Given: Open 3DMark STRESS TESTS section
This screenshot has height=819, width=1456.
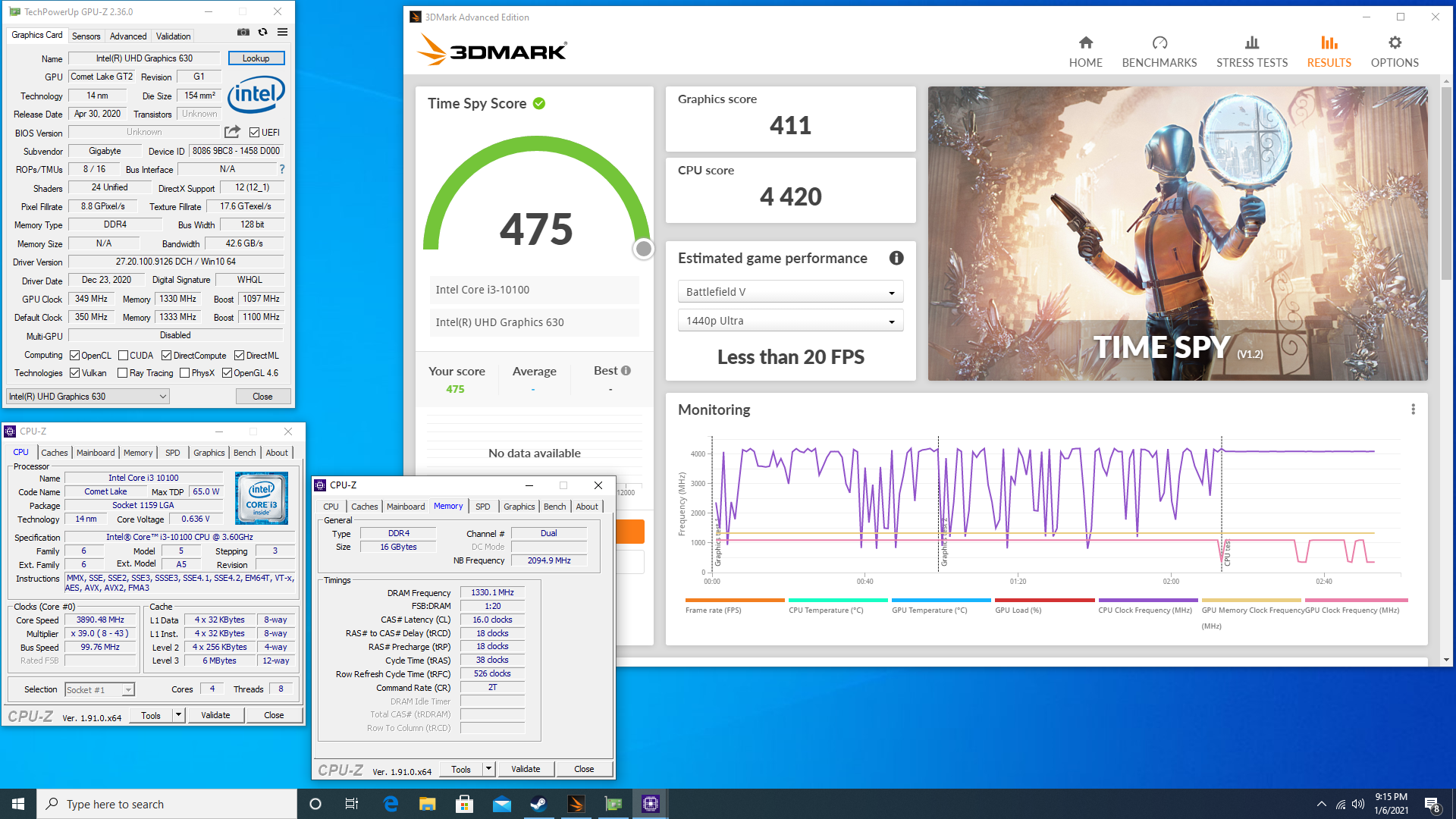Looking at the screenshot, I should [x=1252, y=52].
